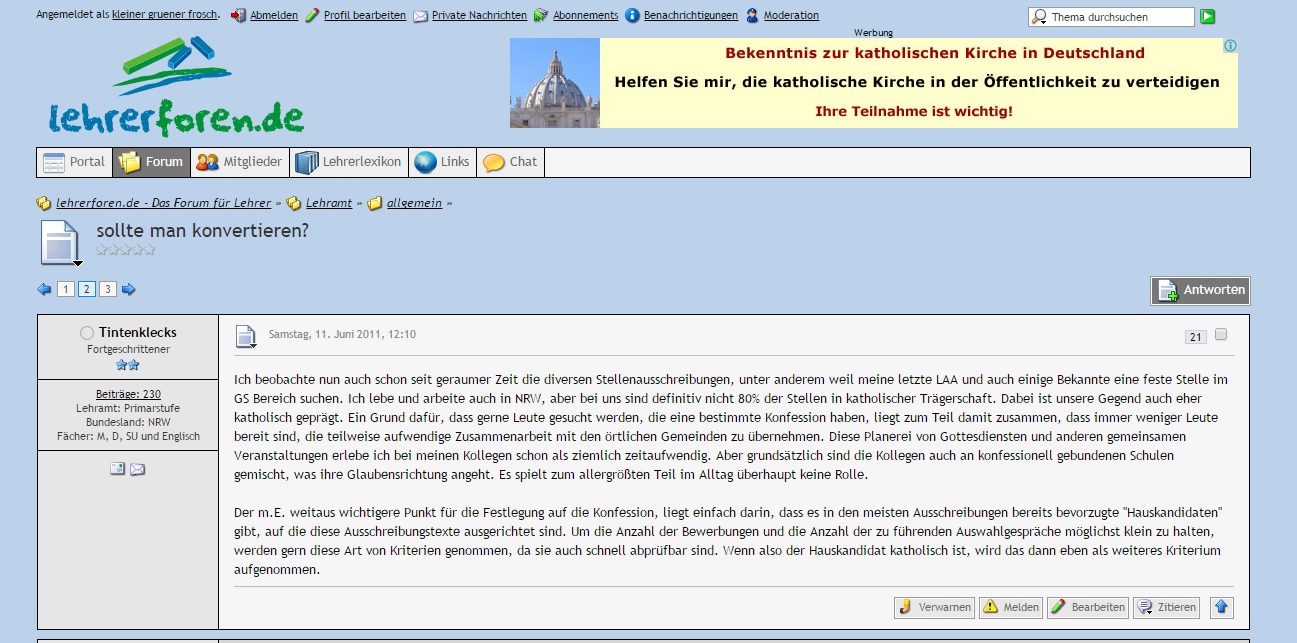Go to next page with right arrow
1297x643 pixels.
[x=129, y=290]
